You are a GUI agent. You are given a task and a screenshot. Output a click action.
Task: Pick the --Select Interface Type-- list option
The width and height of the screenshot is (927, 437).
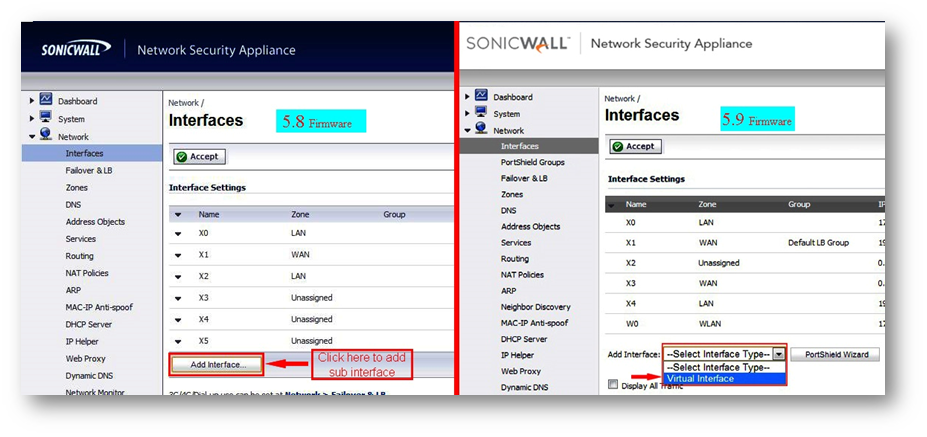pos(725,367)
